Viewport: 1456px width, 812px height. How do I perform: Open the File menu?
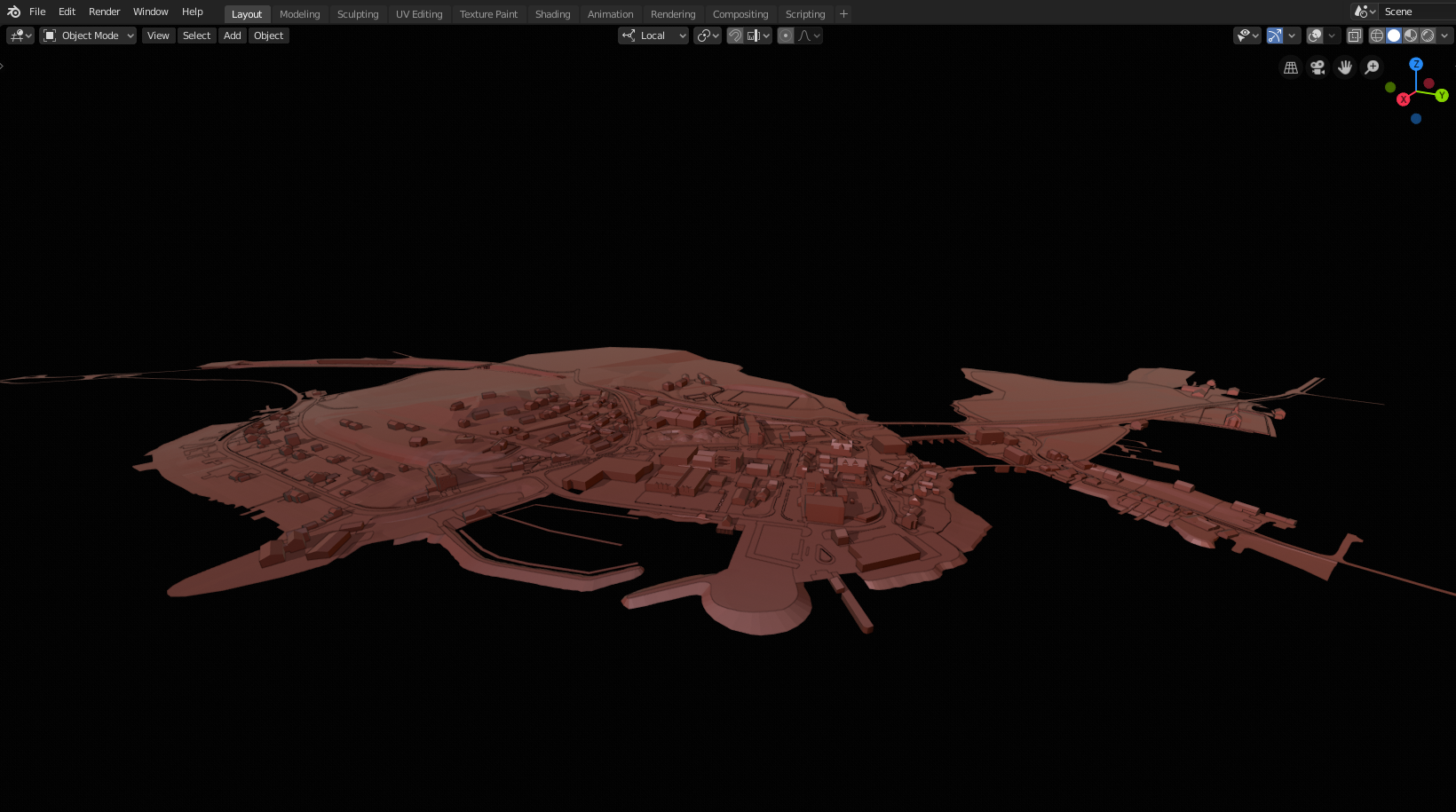pos(37,12)
